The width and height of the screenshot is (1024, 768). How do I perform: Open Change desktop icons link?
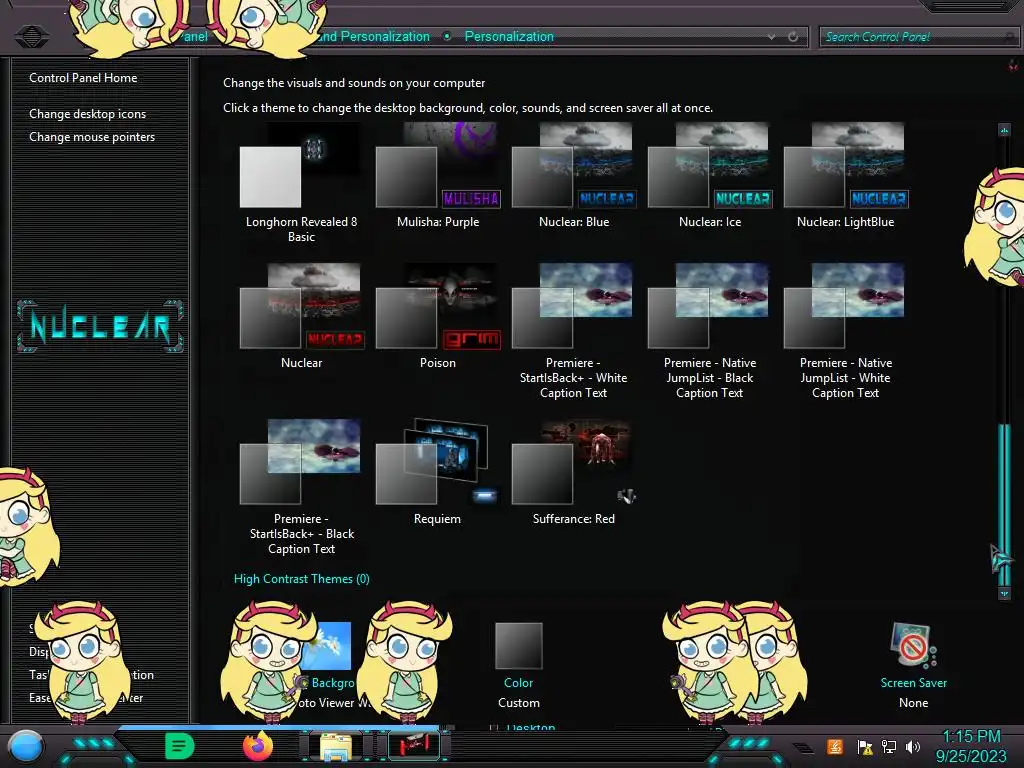(x=88, y=114)
